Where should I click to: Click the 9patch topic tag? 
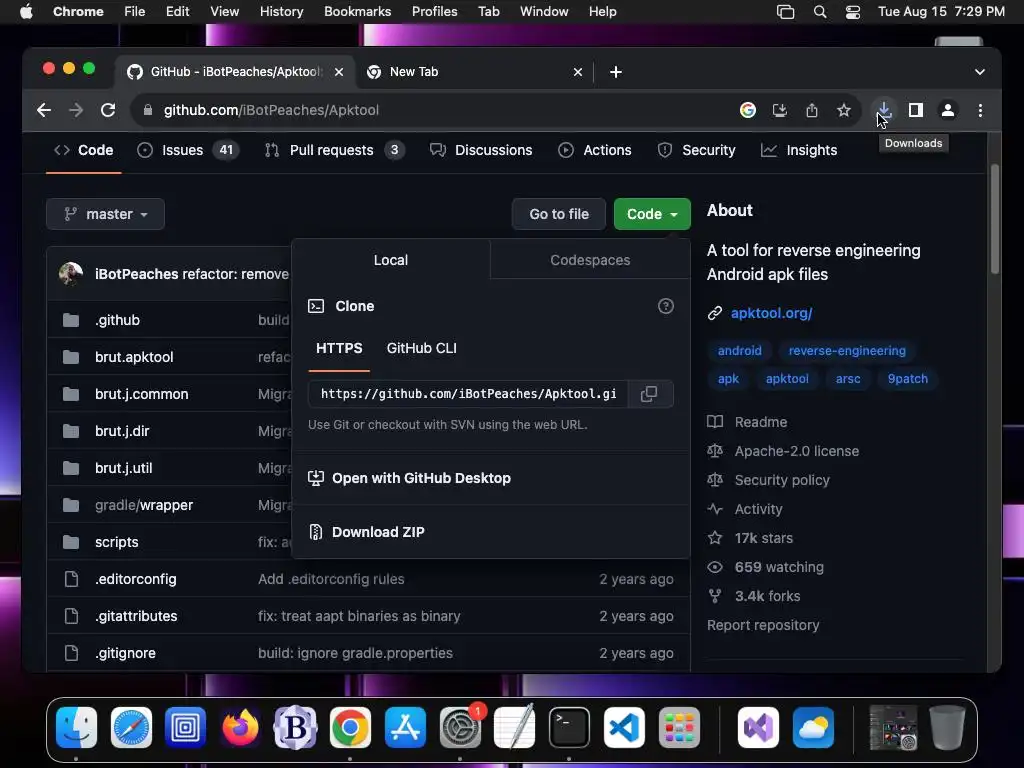click(907, 379)
